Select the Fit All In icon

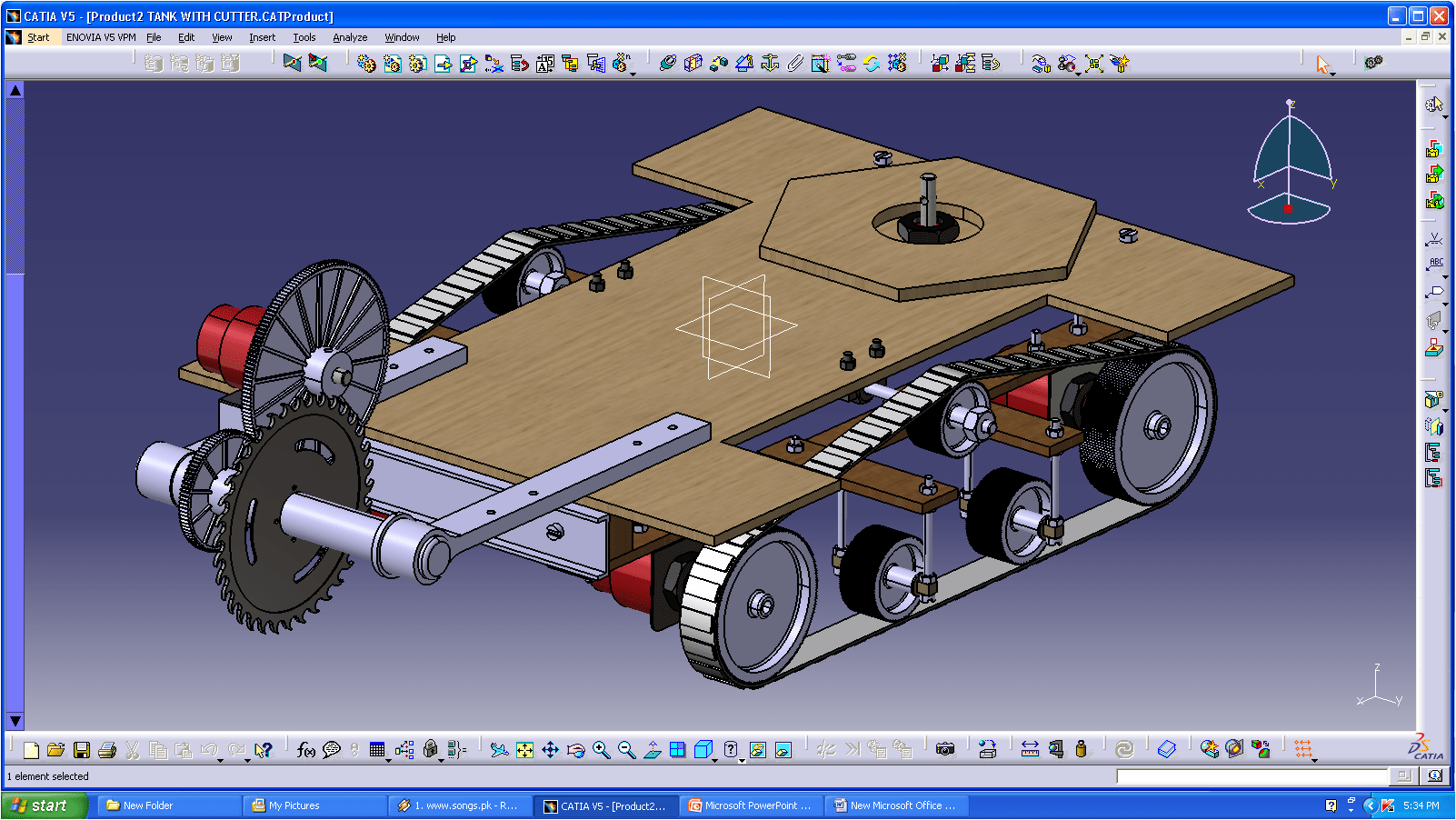coord(525,750)
